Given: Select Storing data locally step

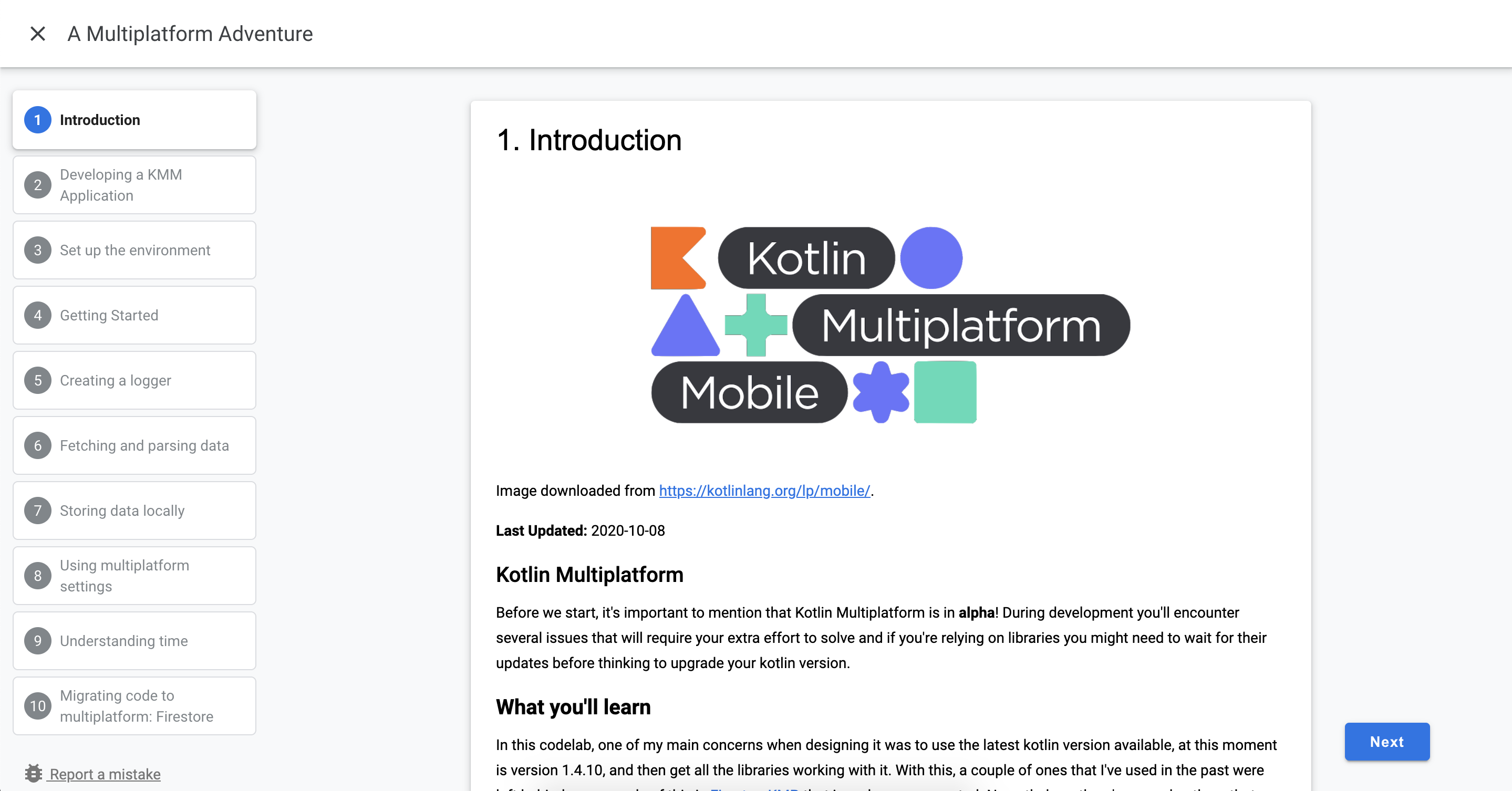Looking at the screenshot, I should tap(122, 511).
